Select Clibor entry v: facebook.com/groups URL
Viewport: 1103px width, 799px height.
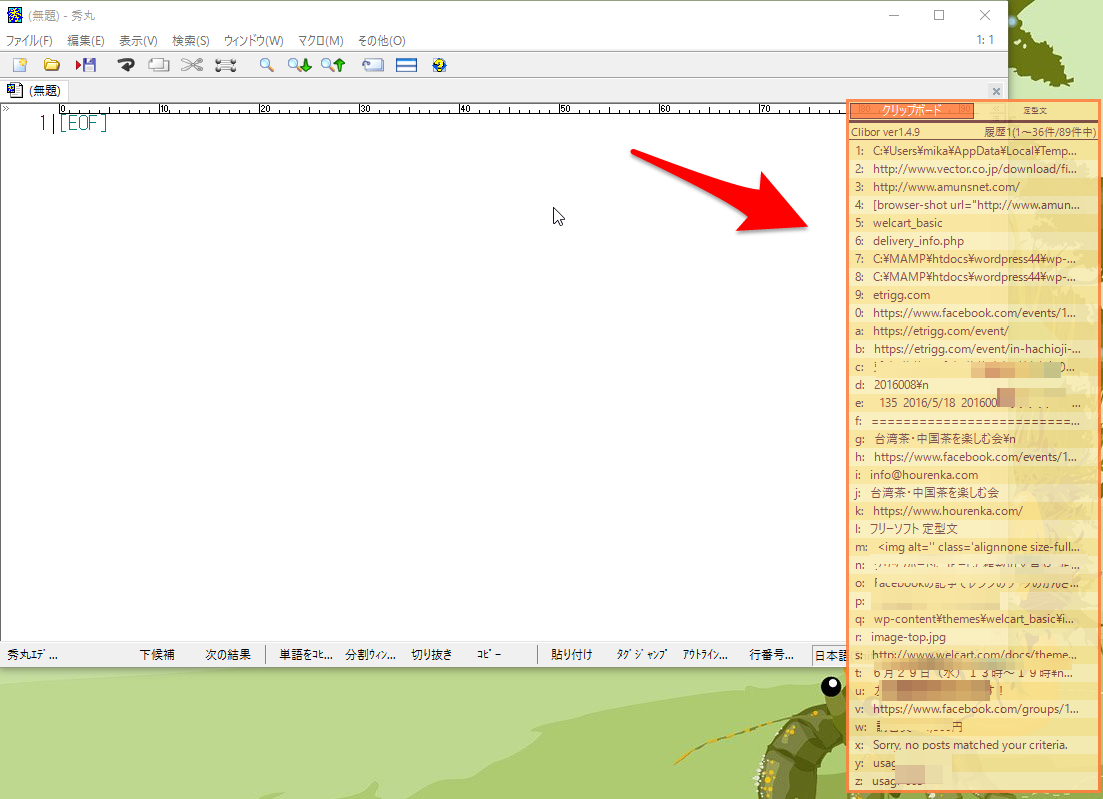pyautogui.click(x=973, y=710)
